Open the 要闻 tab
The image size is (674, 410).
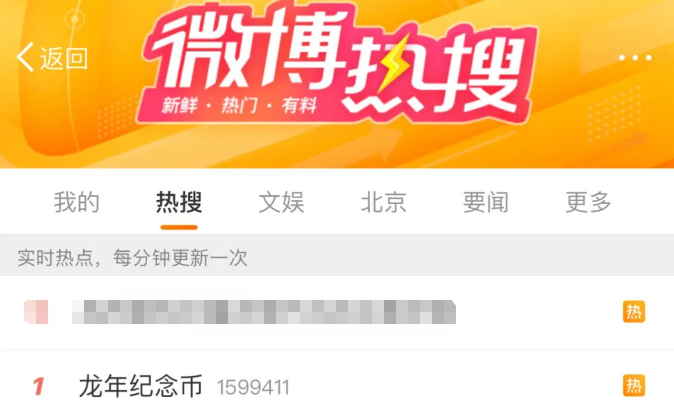(x=486, y=202)
